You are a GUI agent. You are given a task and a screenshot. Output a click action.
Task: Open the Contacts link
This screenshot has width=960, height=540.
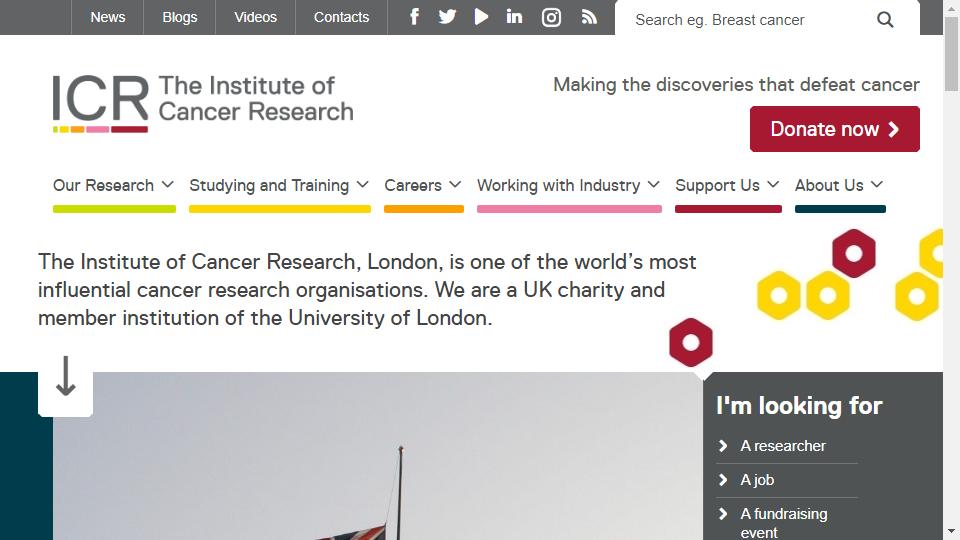pyautogui.click(x=342, y=17)
